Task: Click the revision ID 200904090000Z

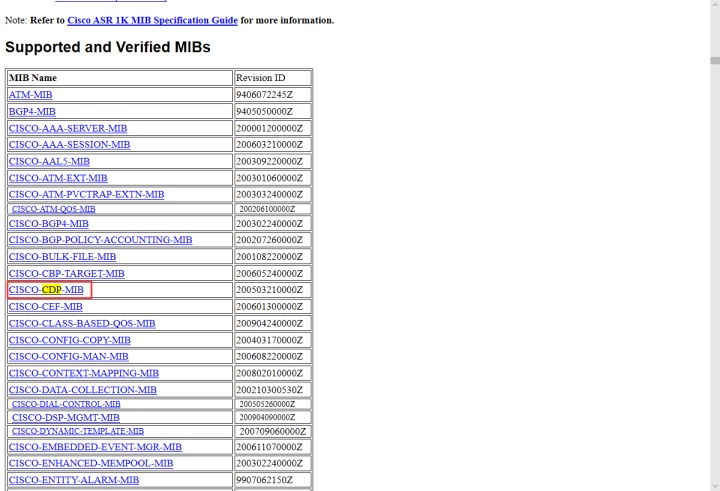Action: point(267,418)
